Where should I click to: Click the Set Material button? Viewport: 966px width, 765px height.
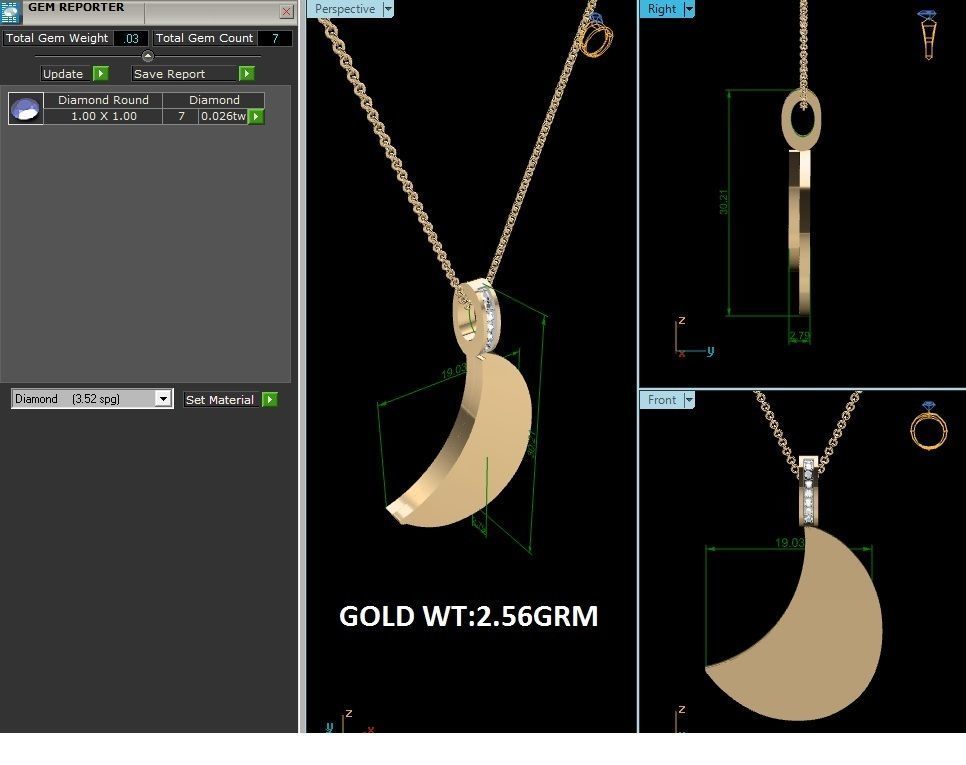220,400
